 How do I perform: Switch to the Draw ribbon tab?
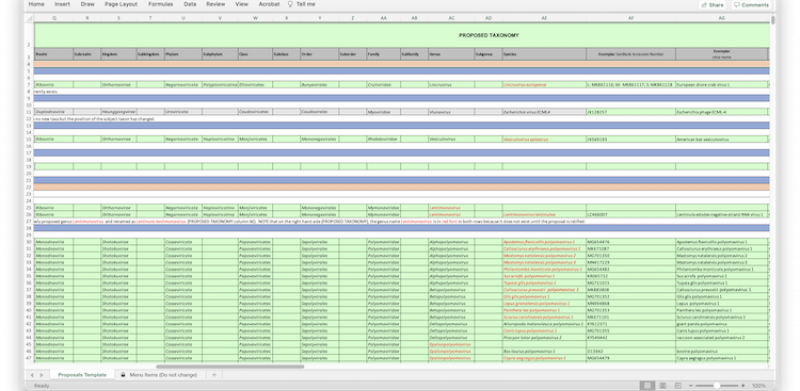click(87, 4)
